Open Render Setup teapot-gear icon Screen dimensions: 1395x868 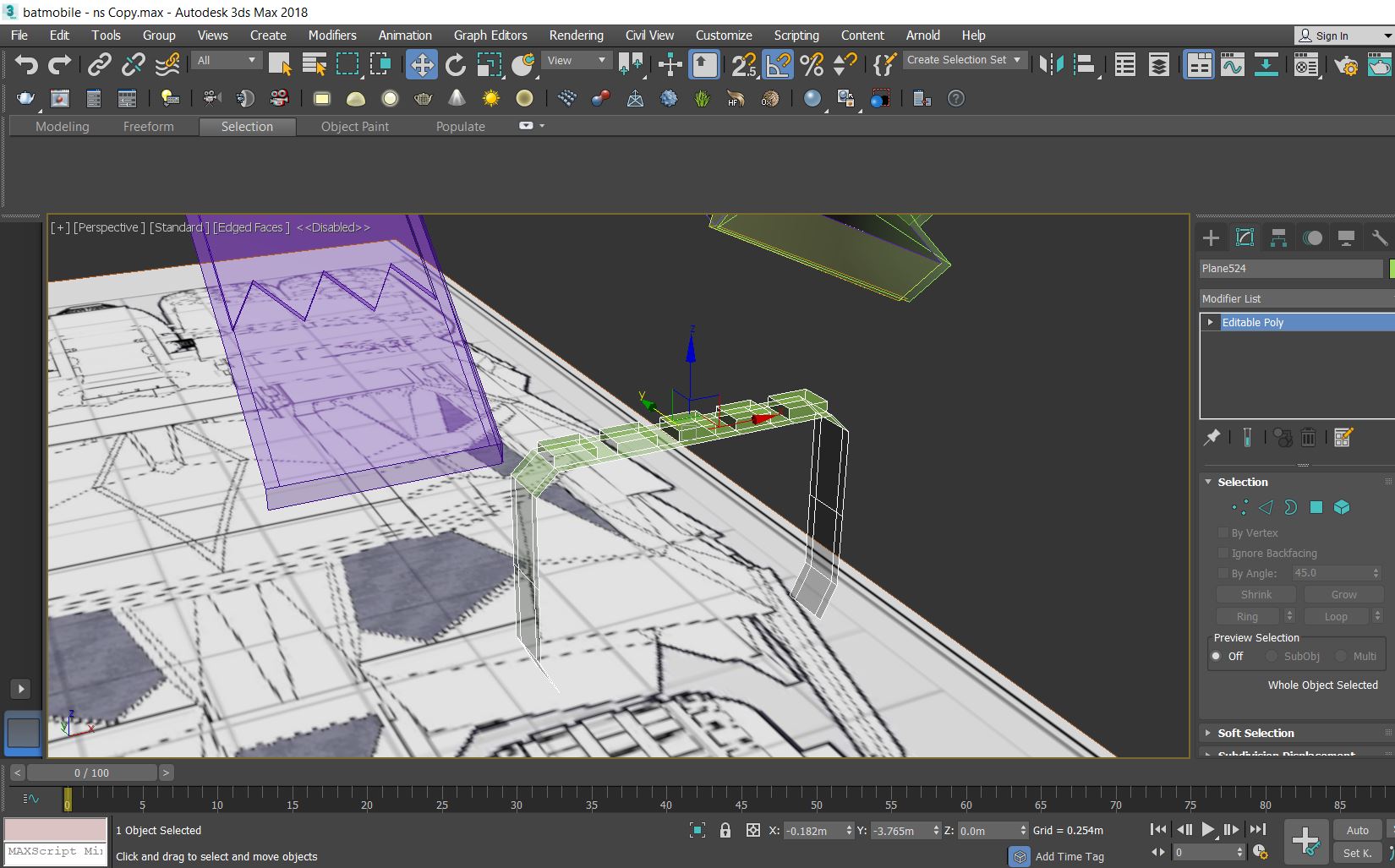[1346, 64]
